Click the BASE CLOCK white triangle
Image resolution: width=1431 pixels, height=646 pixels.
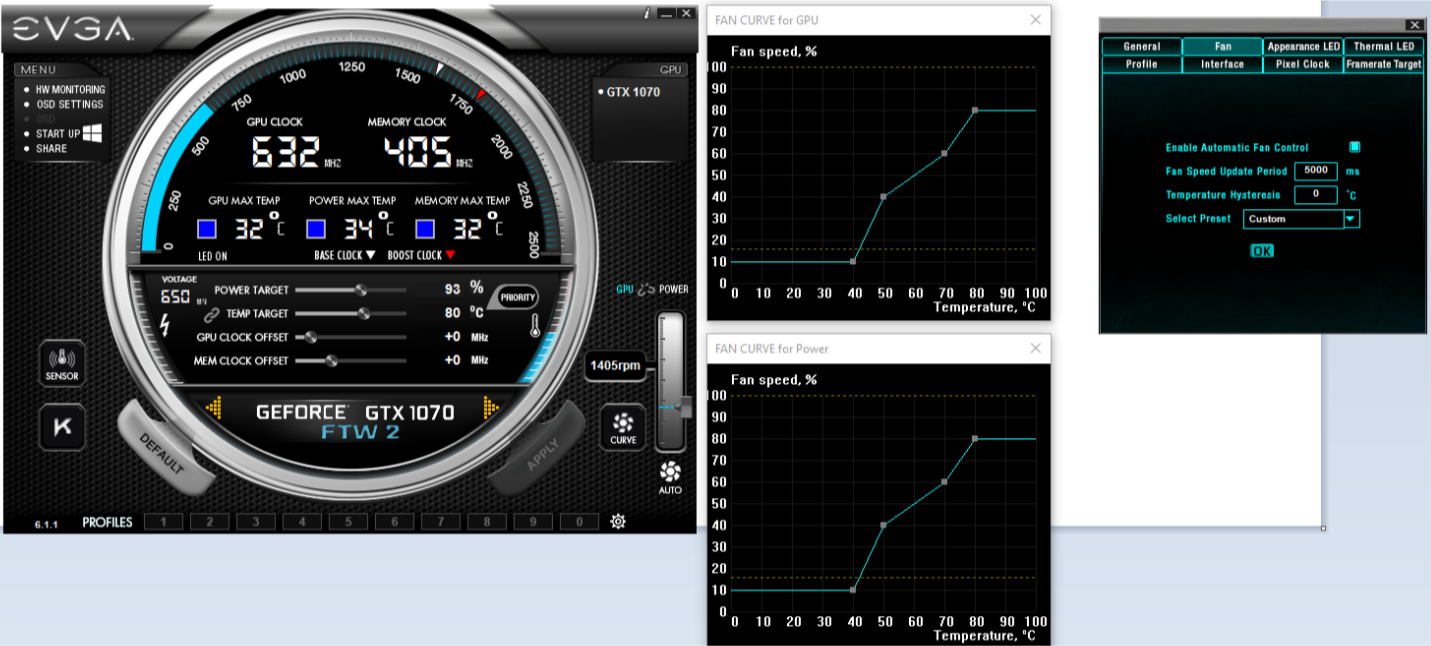click(370, 255)
